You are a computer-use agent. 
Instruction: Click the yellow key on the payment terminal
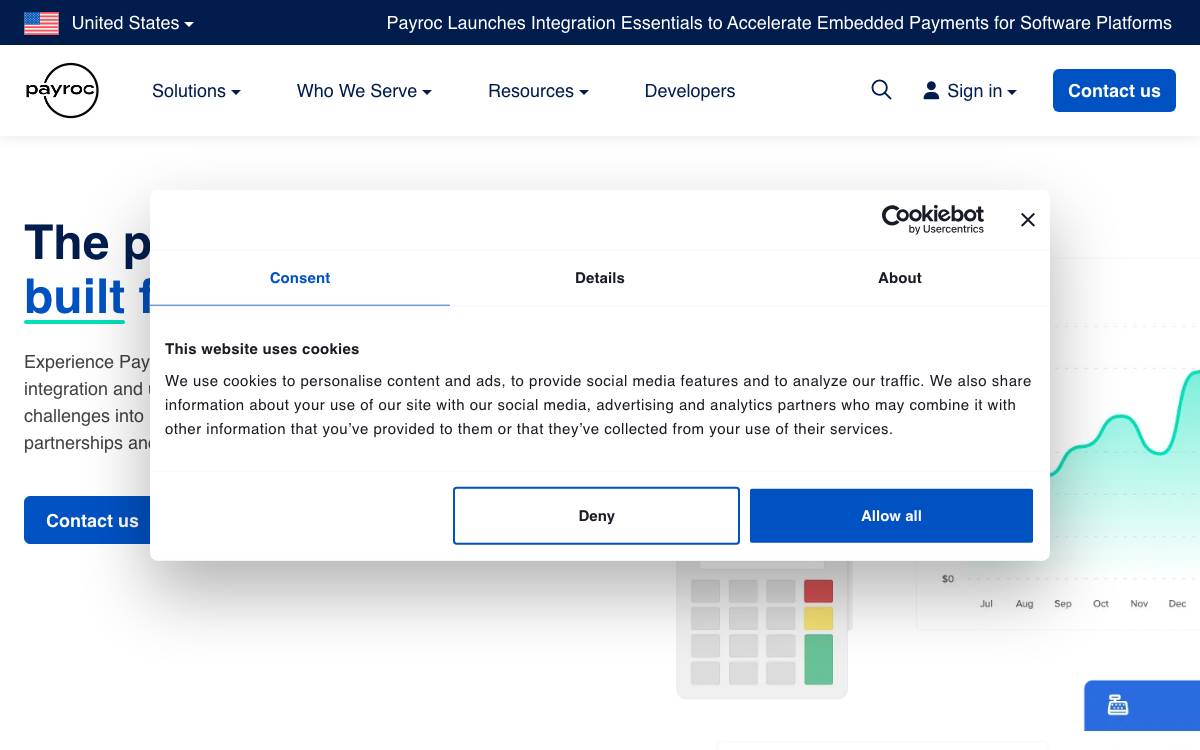[x=818, y=618]
